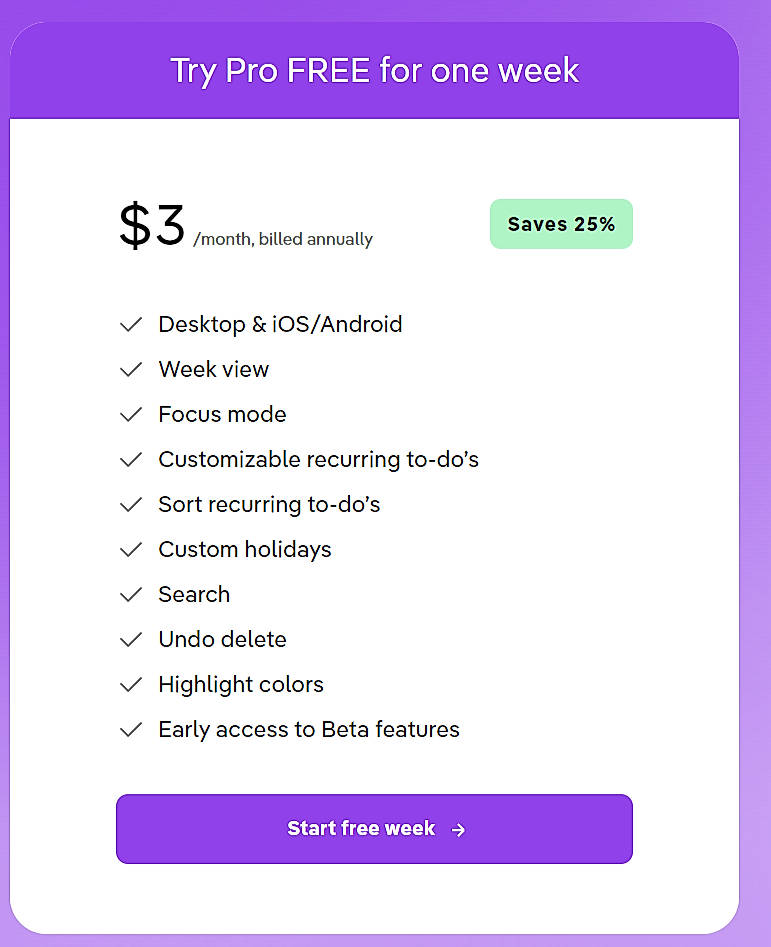Toggle the checkmark beside Early access to Beta features
771x947 pixels.
(131, 729)
